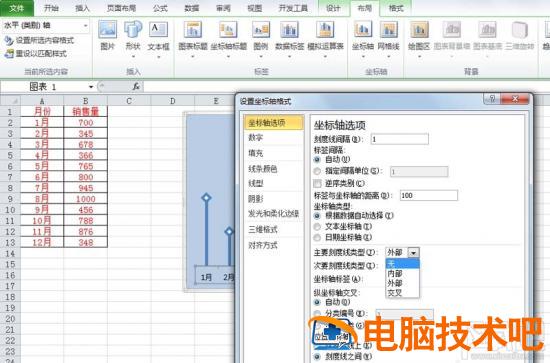Choose 外部 in tick mark type list

[x=402, y=283]
